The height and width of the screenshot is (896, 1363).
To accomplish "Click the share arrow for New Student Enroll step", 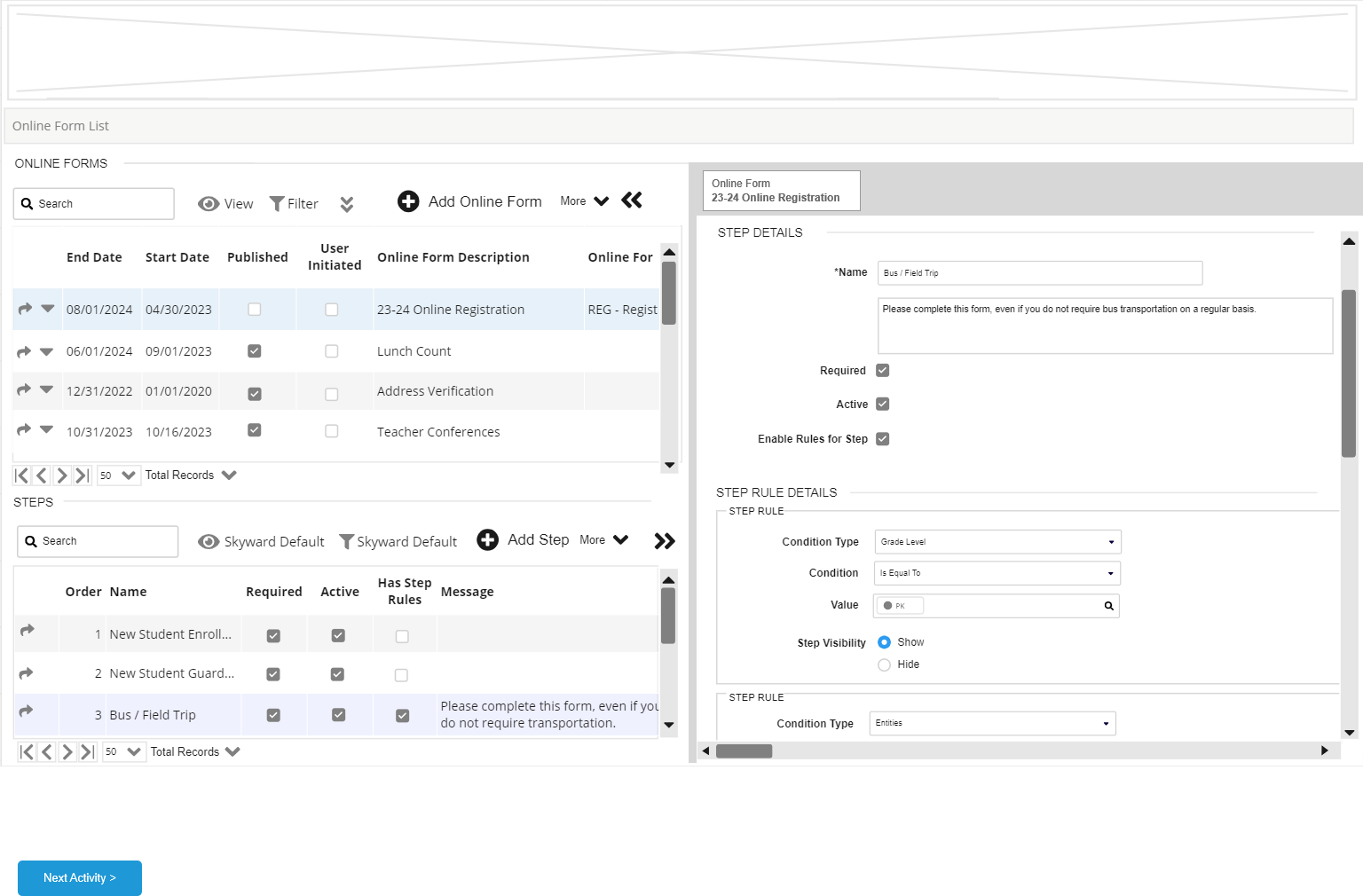I will [x=28, y=630].
